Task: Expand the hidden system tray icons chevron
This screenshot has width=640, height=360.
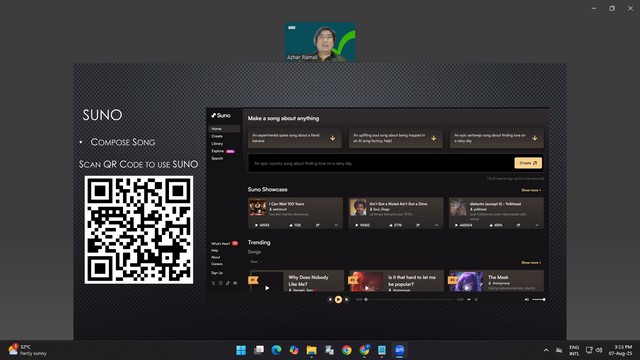Action: [x=546, y=350]
